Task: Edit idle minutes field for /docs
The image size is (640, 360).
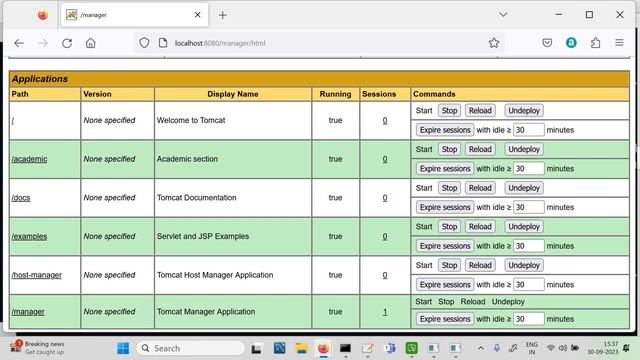Action: pos(529,207)
